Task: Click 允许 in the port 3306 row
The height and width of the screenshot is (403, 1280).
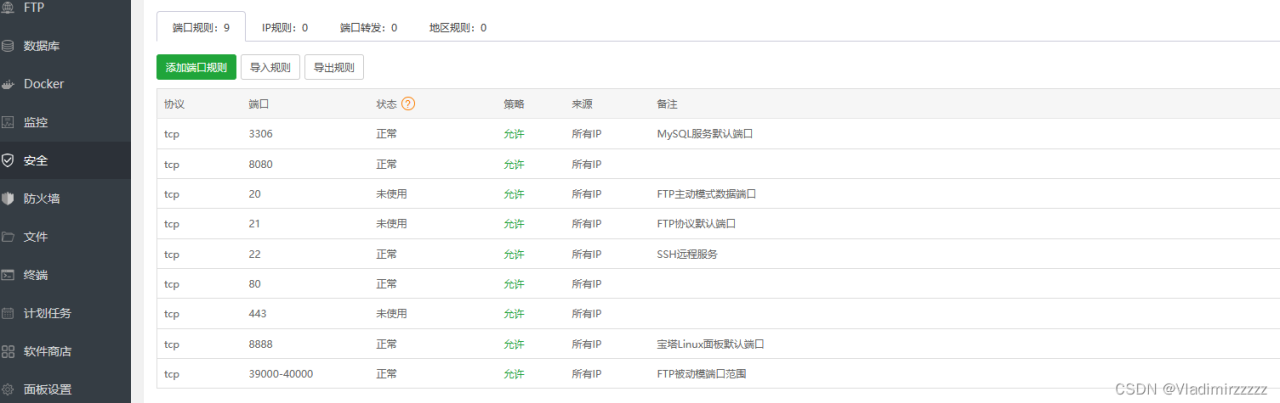Action: (x=514, y=134)
